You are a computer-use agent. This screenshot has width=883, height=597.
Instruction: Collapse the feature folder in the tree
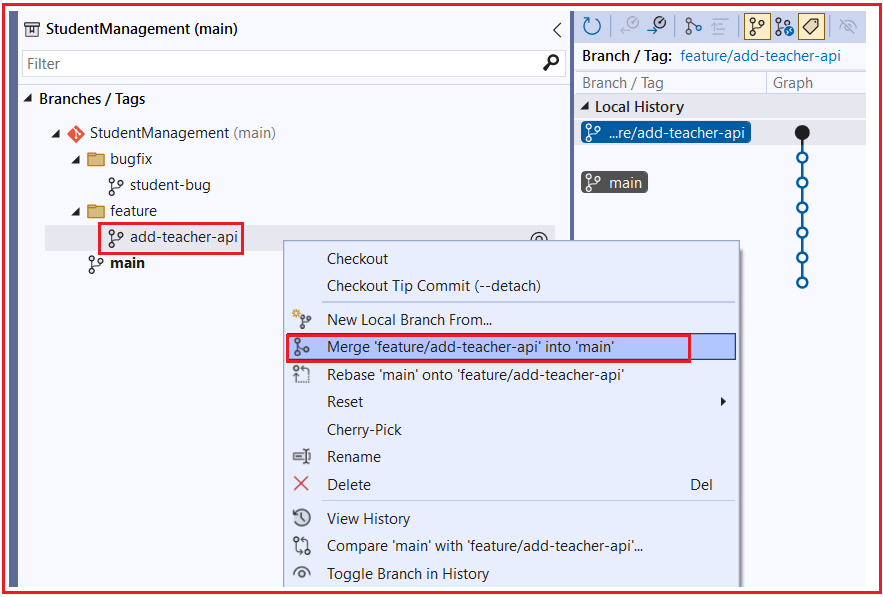point(74,211)
